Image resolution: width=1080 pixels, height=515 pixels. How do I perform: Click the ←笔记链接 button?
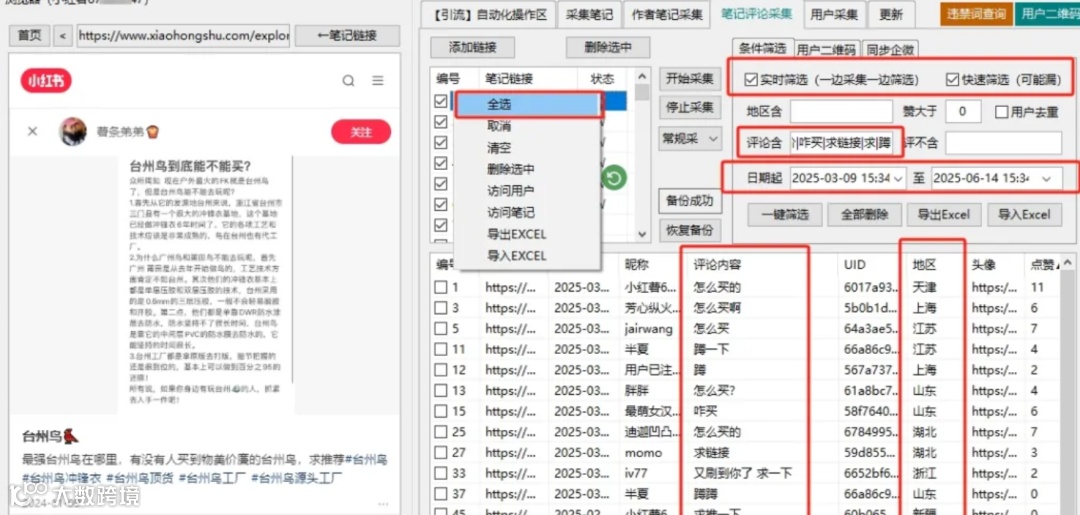tap(347, 36)
